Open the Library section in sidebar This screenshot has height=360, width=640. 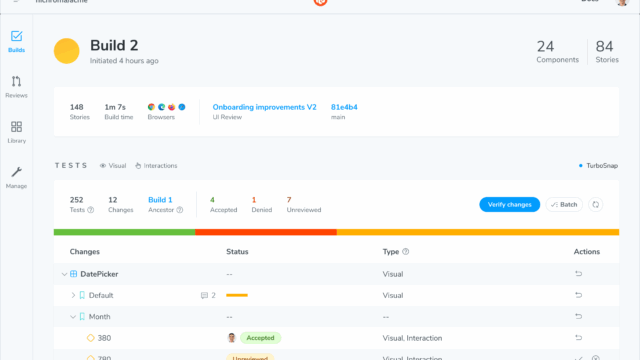[16, 132]
